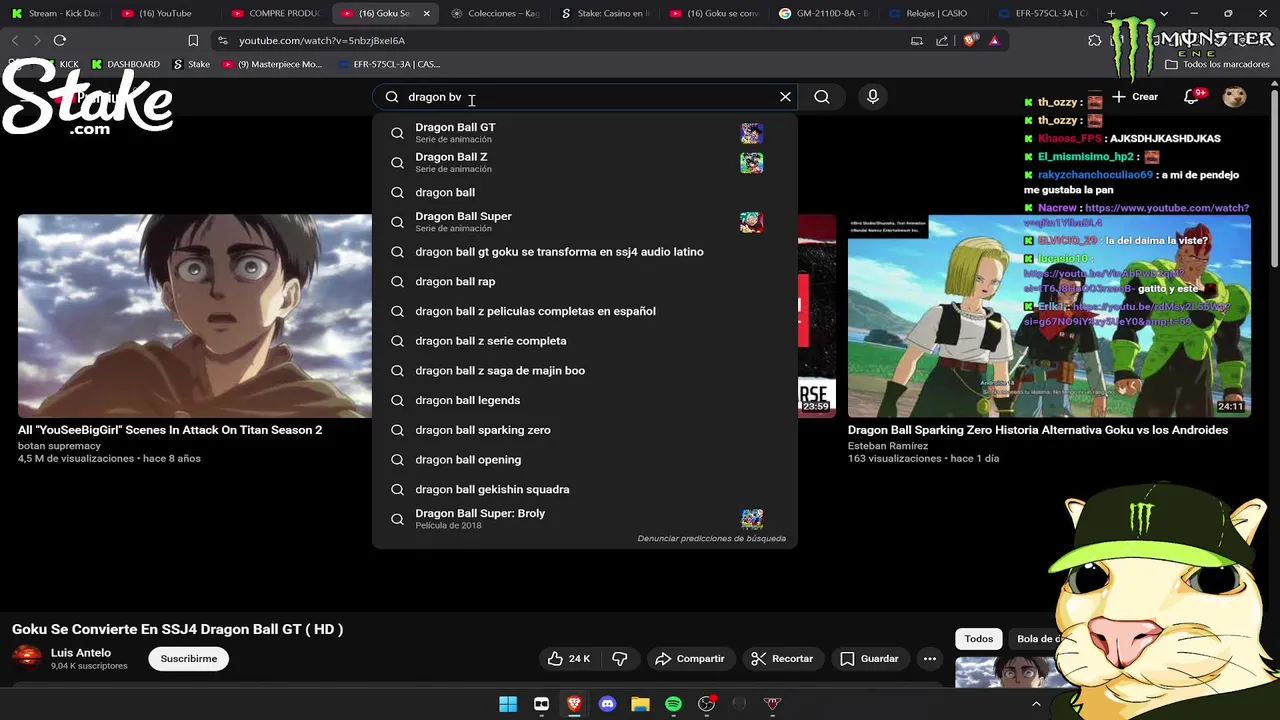1280x720 pixels.
Task: Open more actions three-dot menu
Action: pos(930,659)
